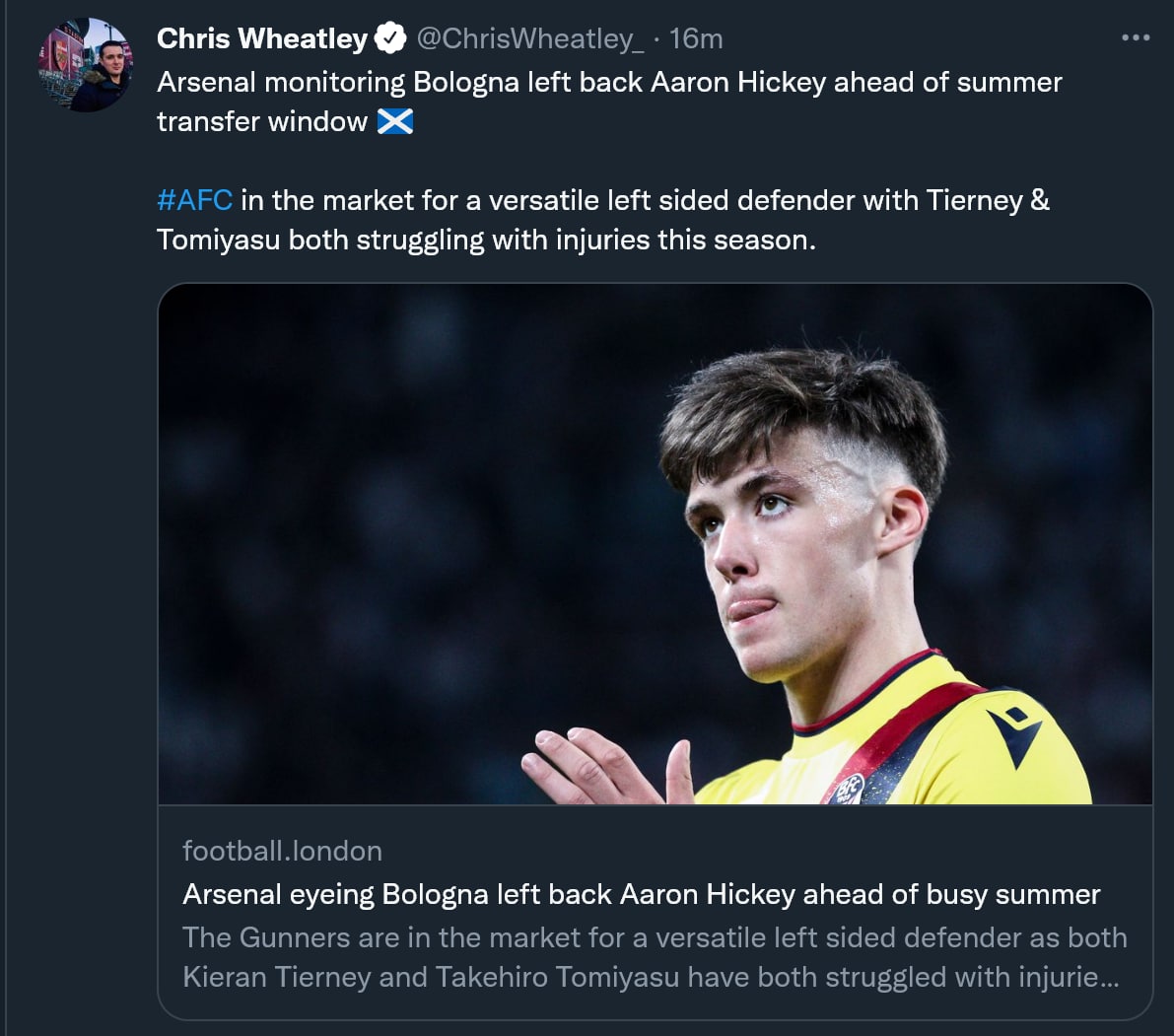Open the three-dot more options menu
The width and height of the screenshot is (1174, 1036).
(1136, 38)
